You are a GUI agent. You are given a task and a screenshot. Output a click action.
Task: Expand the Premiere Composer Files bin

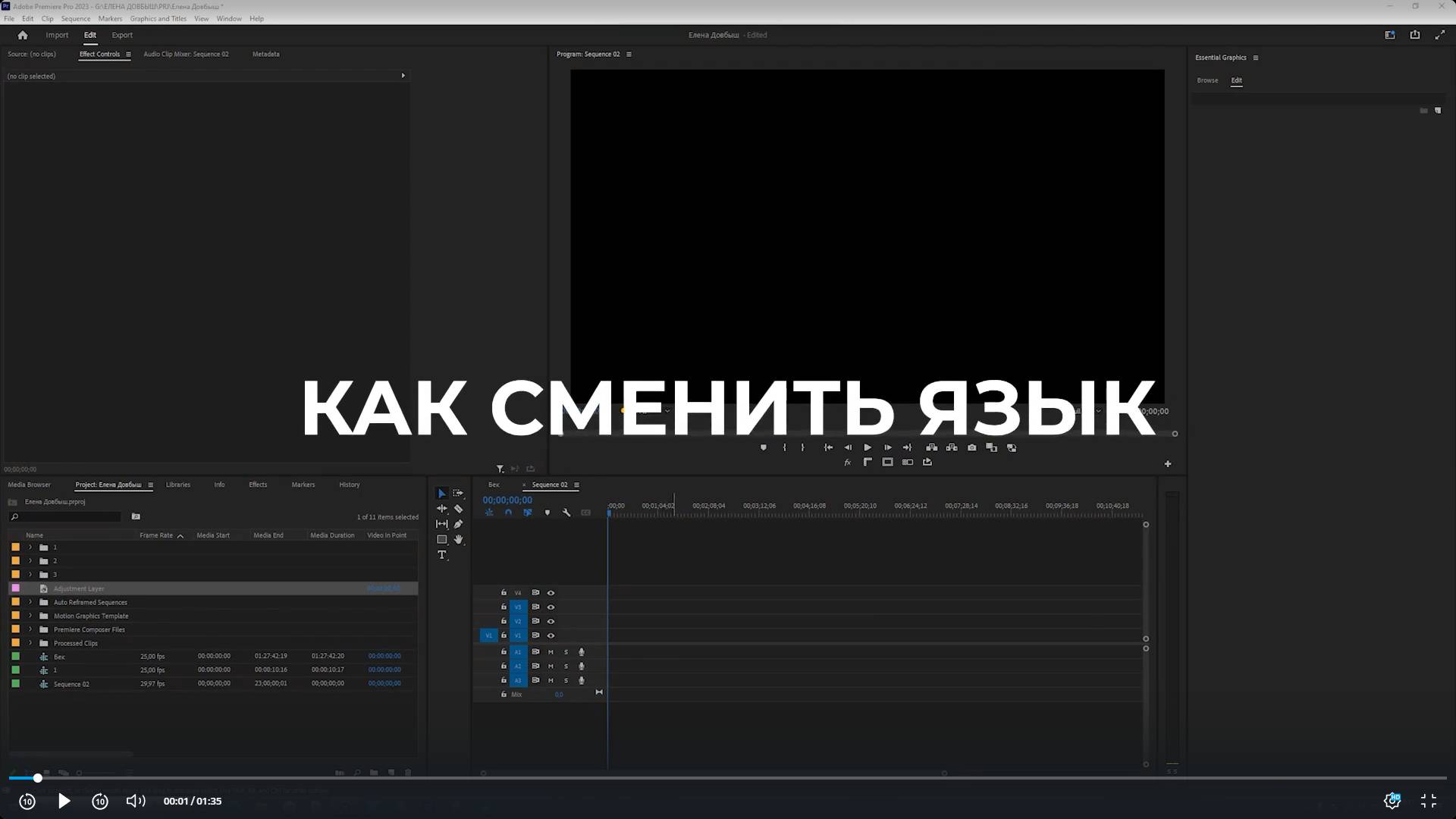point(30,629)
